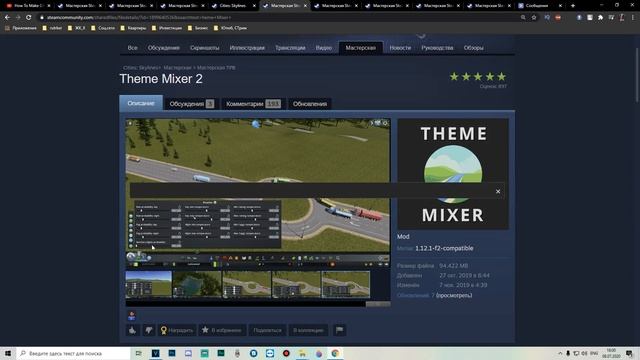
Task: Open the Квартиры bookmarks folder
Action: [x=133, y=28]
